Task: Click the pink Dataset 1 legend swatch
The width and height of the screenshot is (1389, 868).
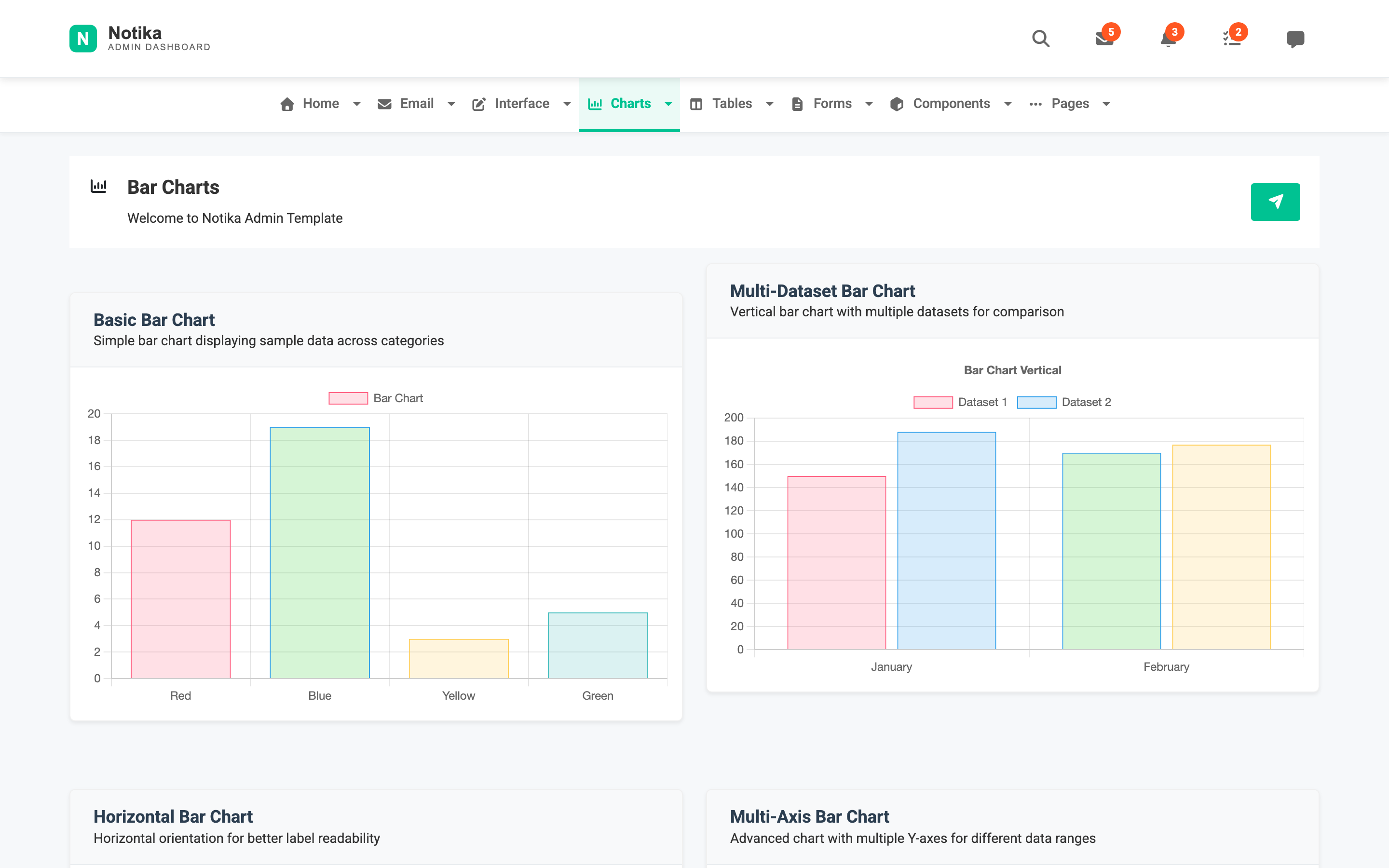Action: click(x=933, y=402)
